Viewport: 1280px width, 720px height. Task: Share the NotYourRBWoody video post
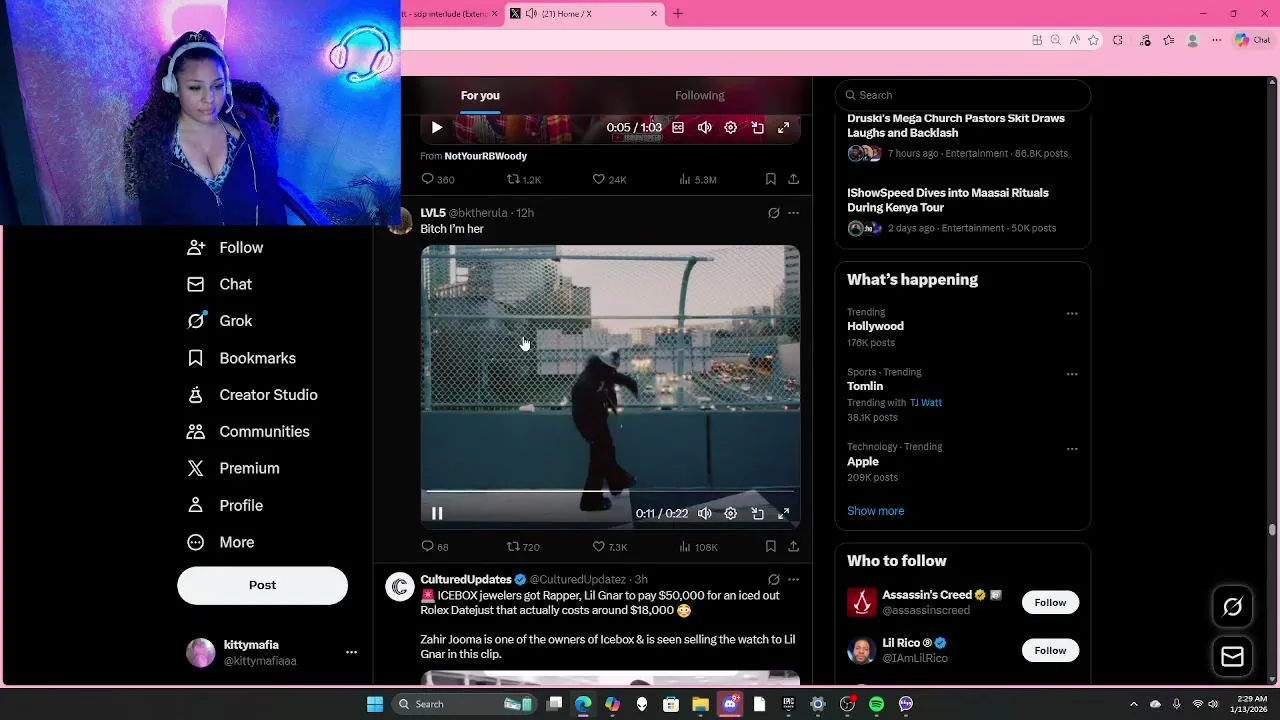[x=793, y=179]
